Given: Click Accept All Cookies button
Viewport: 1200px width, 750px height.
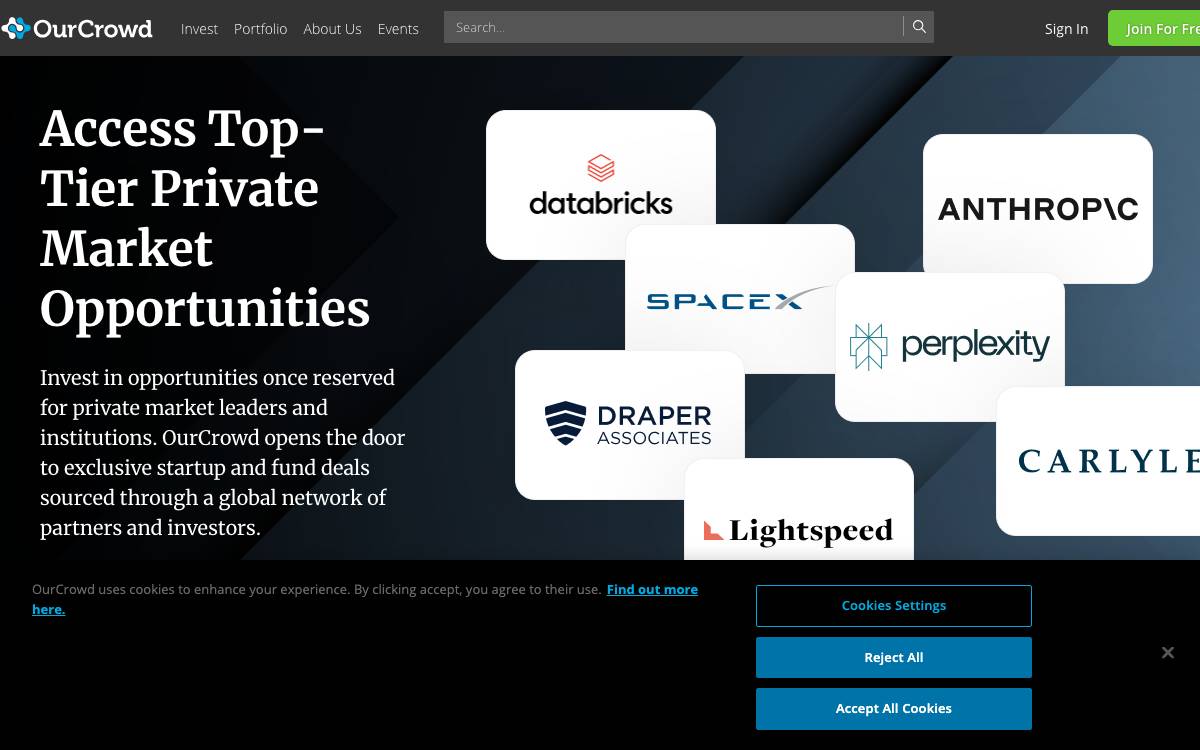Looking at the screenshot, I should click(894, 709).
